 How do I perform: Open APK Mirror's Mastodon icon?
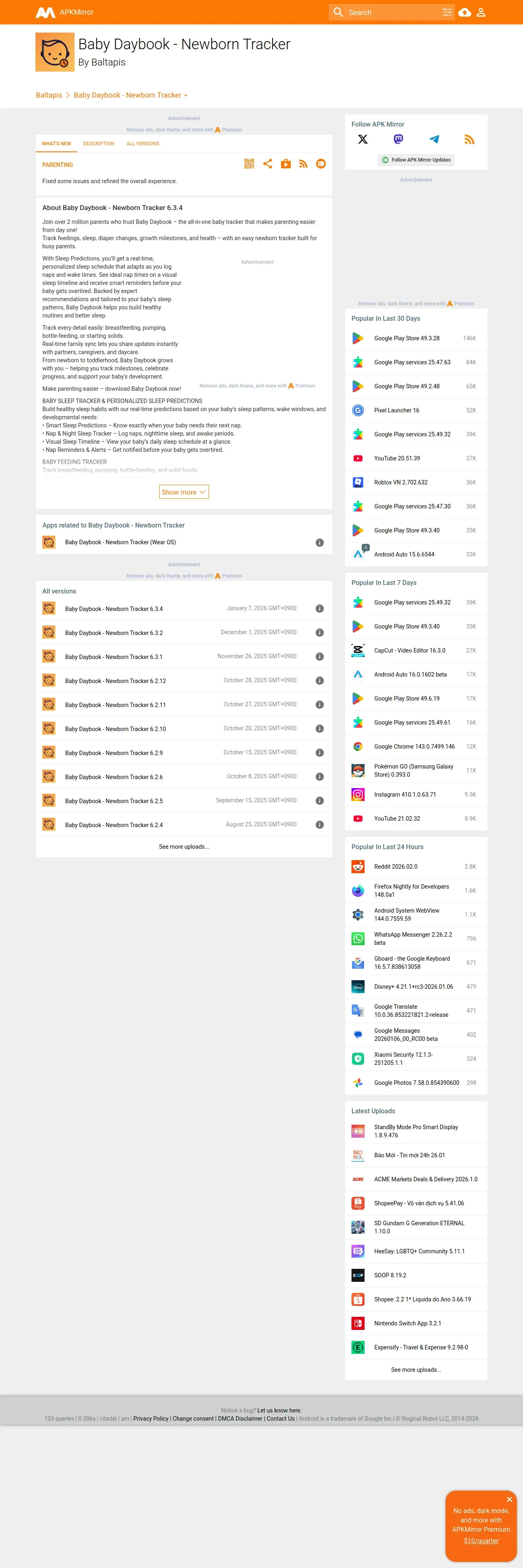[398, 139]
